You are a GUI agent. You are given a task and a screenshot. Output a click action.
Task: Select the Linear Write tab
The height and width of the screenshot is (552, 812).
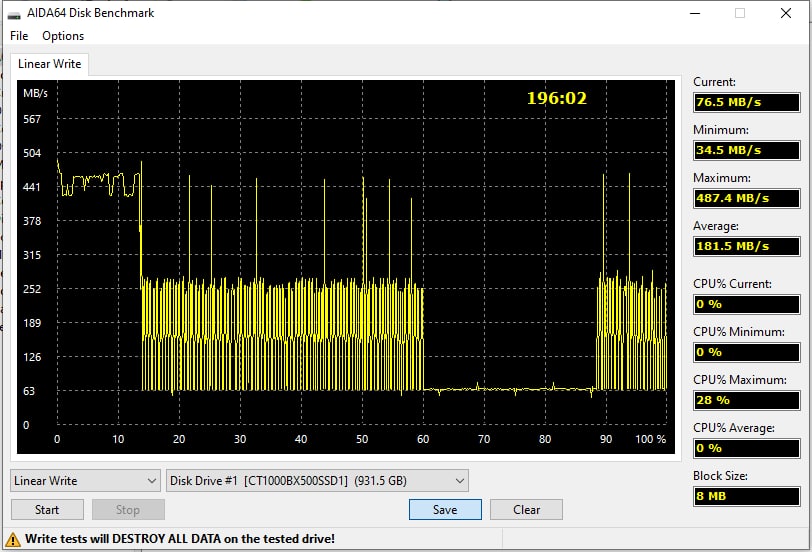(50, 64)
